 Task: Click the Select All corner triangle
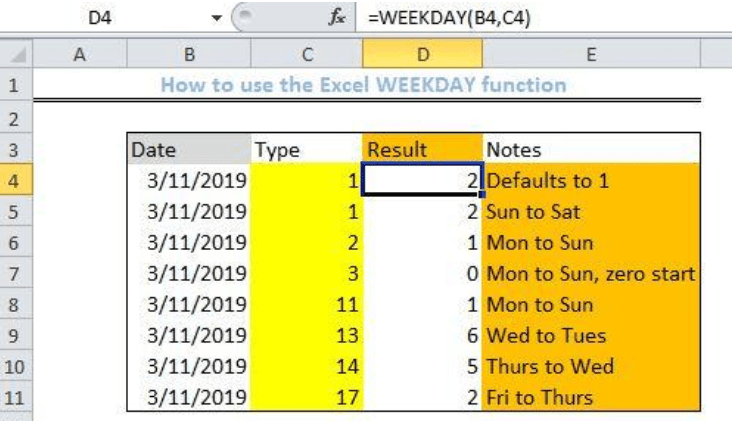pyautogui.click(x=16, y=58)
